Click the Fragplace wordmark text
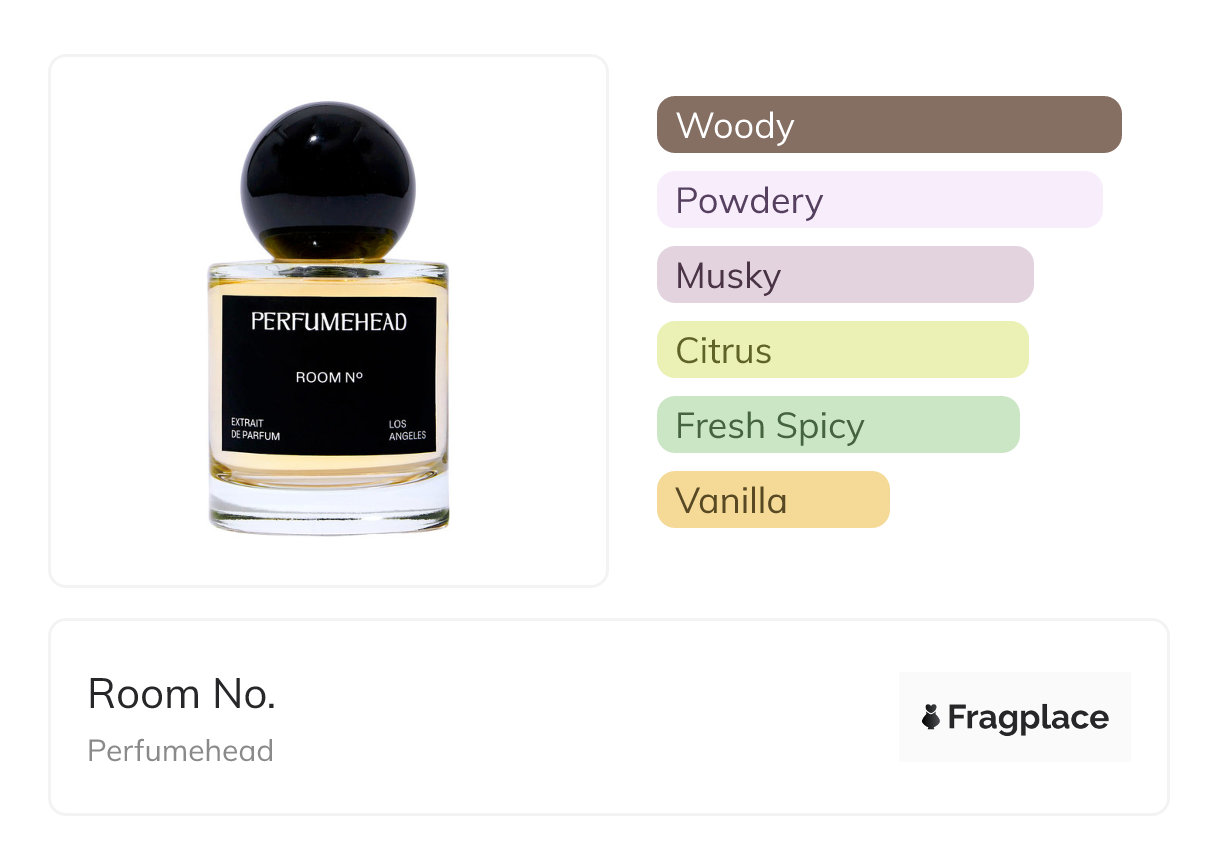Screen dimensions: 1218x864 coord(1029,718)
